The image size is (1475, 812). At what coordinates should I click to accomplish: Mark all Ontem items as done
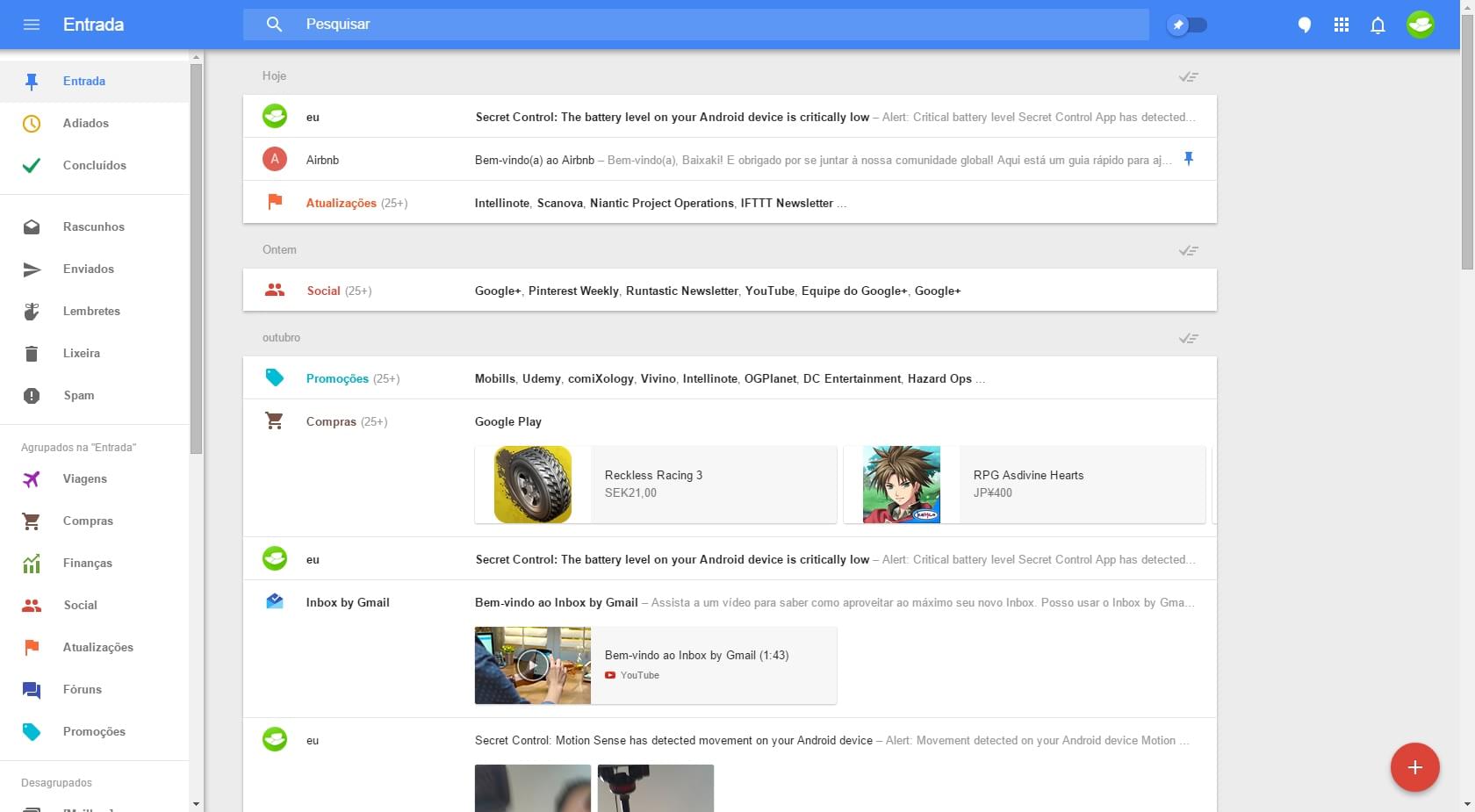coord(1189,251)
